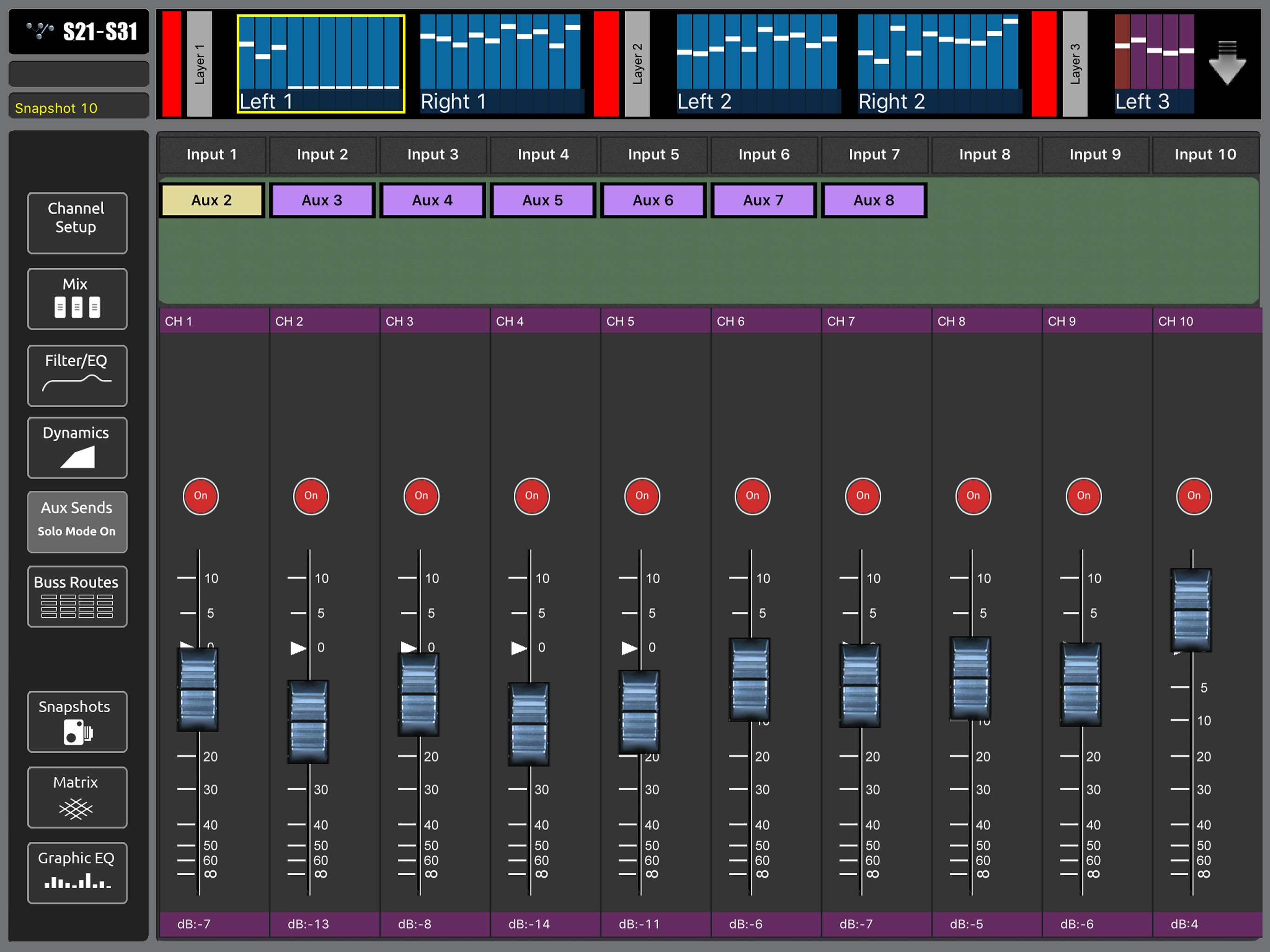Screen dimensions: 1270x952
Task: Open the Filter/EQ panel
Action: (x=77, y=375)
